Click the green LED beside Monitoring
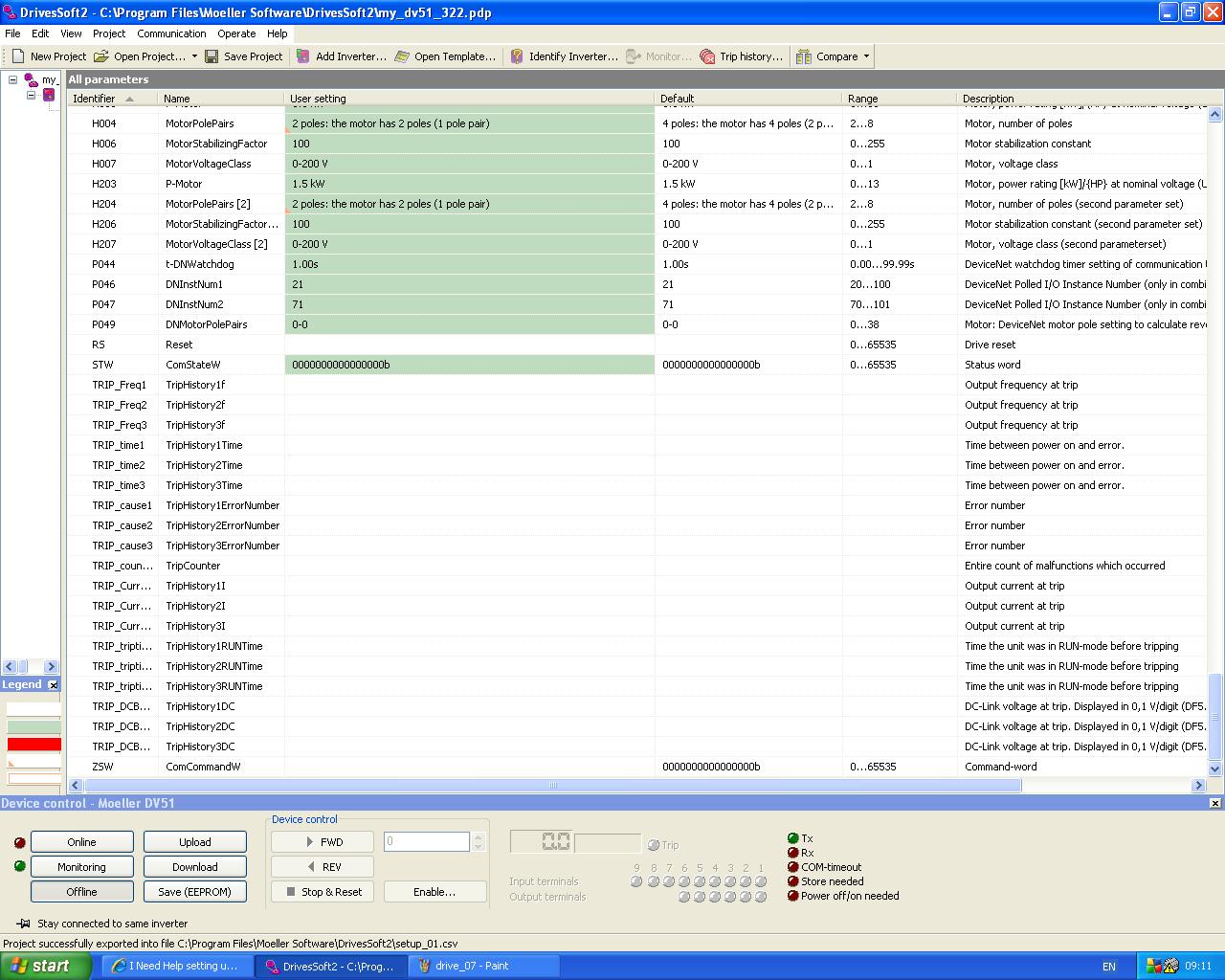 (x=19, y=866)
